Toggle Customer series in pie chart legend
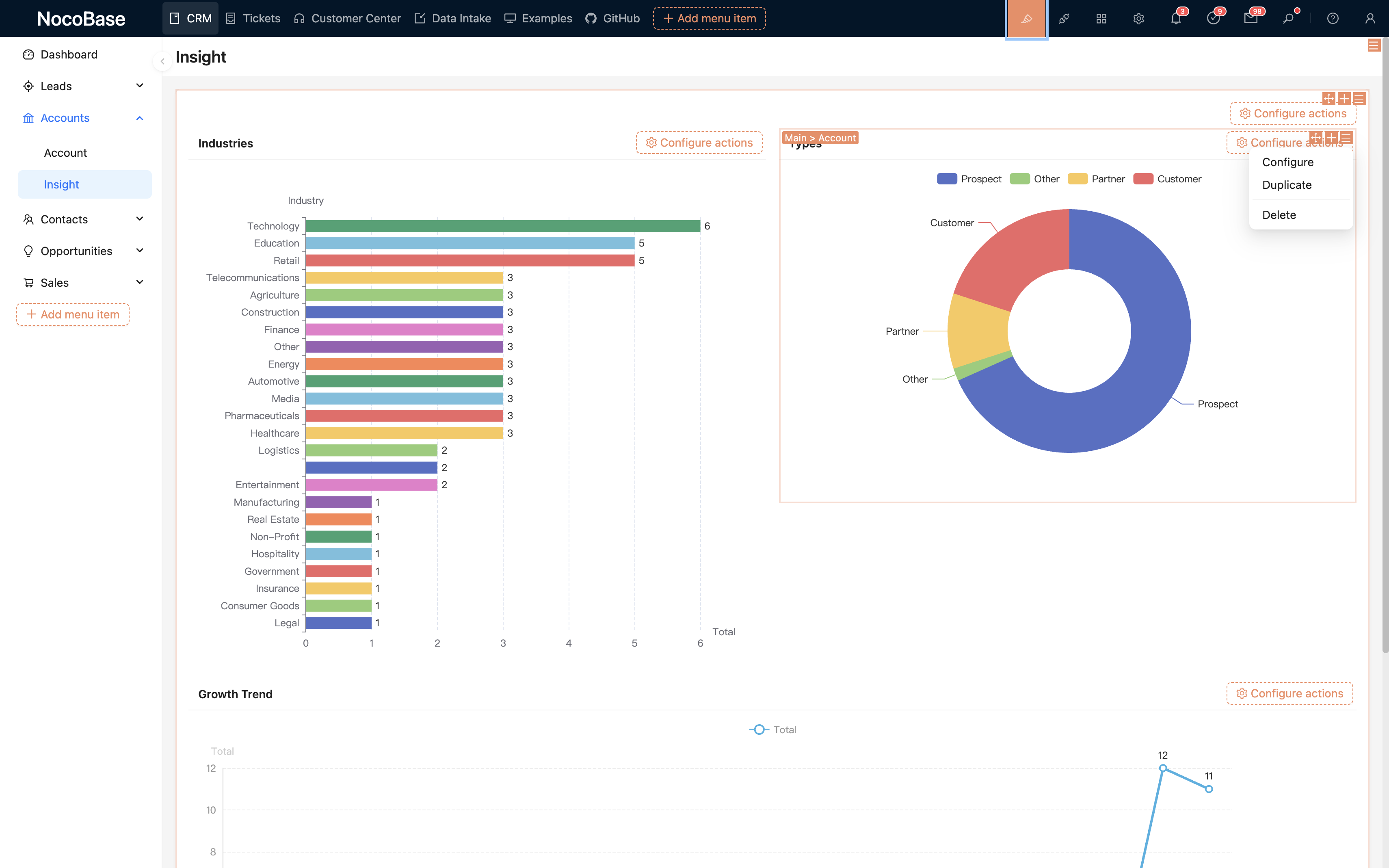 point(1167,179)
